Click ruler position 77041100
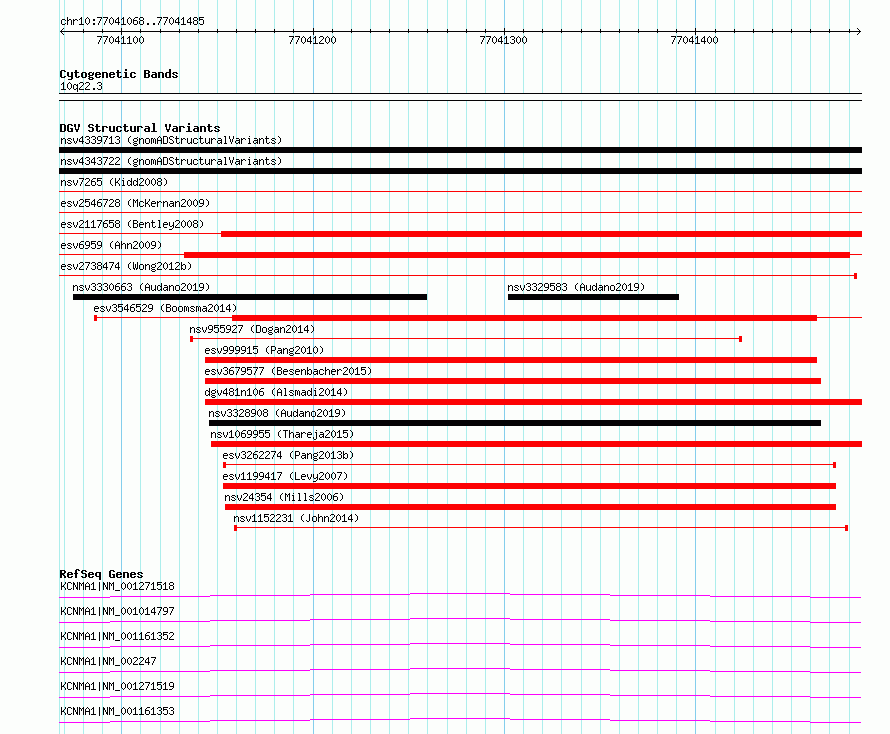 click(x=120, y=40)
